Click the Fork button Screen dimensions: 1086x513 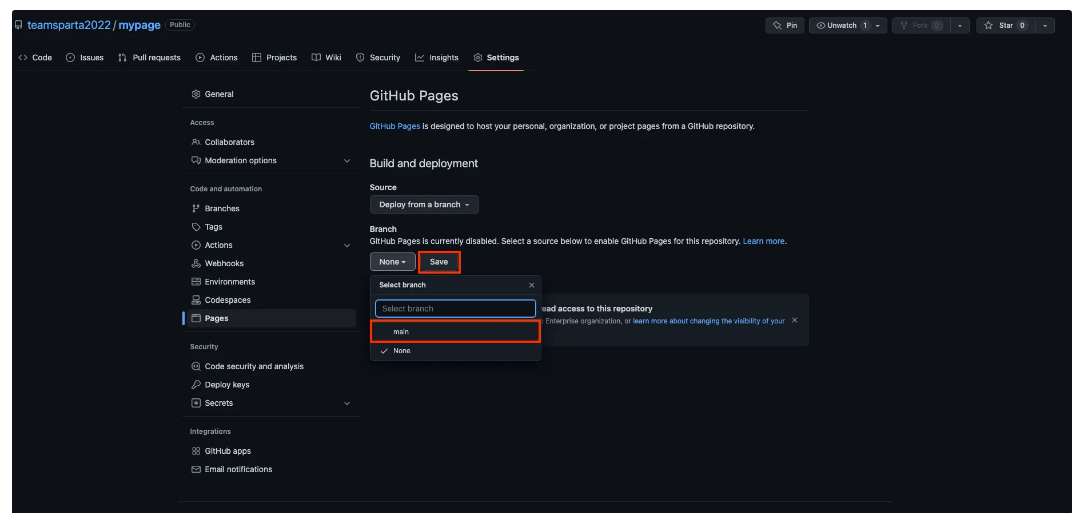[920, 26]
